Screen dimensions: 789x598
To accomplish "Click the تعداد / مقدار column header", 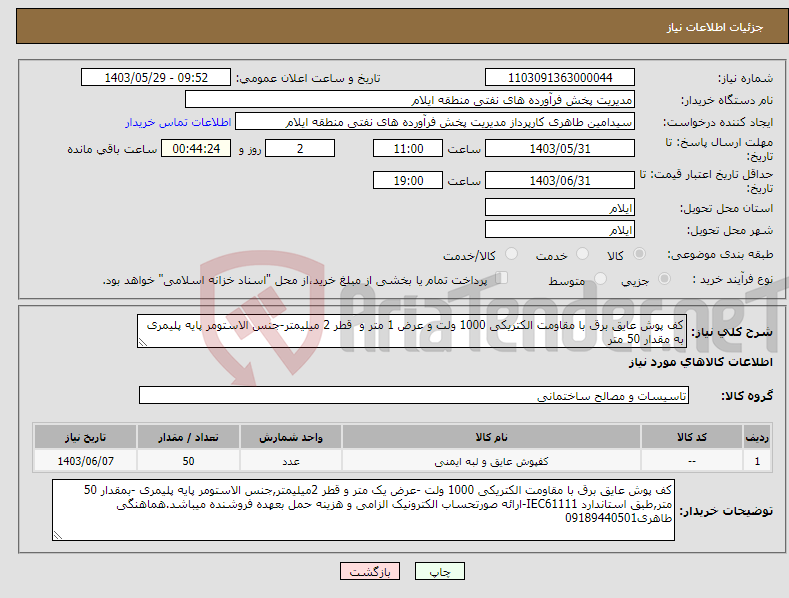I will tap(188, 437).
